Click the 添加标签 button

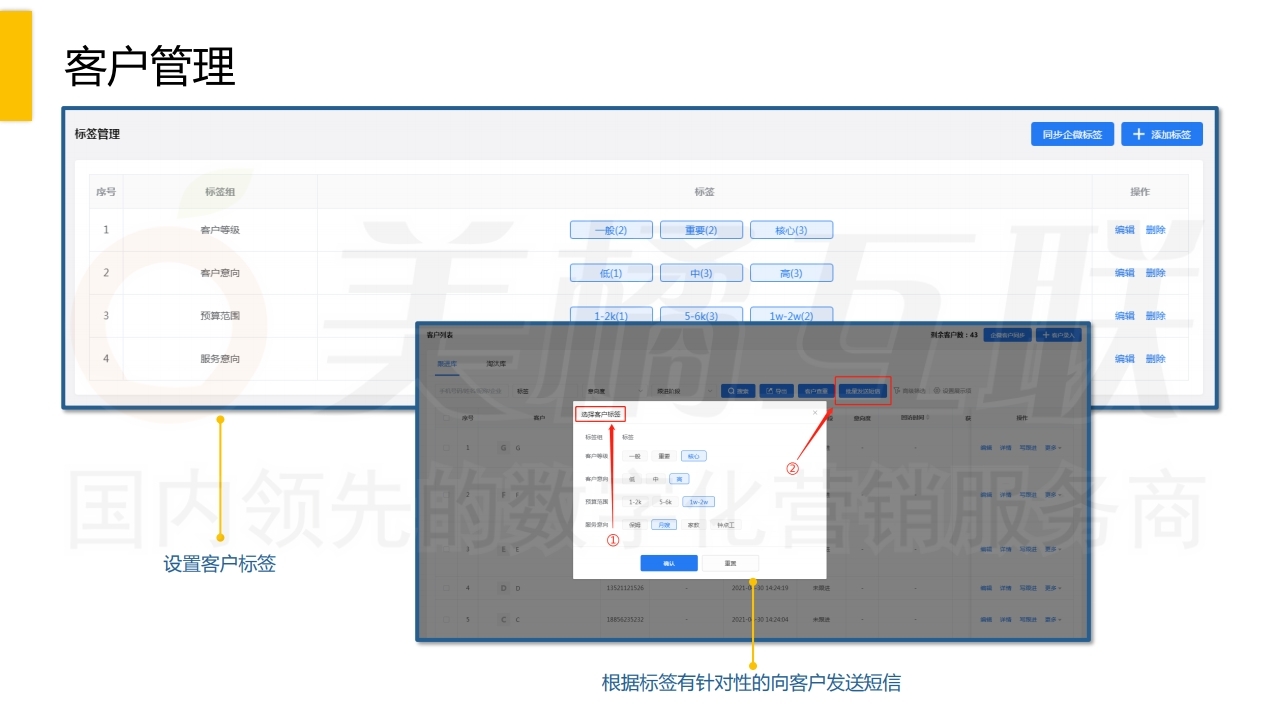point(1162,134)
